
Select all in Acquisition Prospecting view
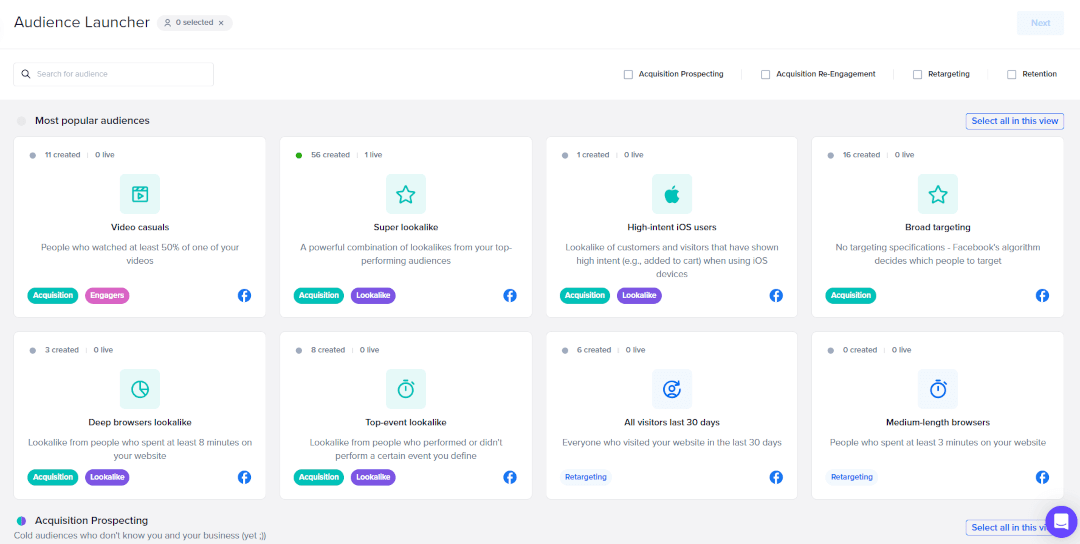pos(1015,527)
